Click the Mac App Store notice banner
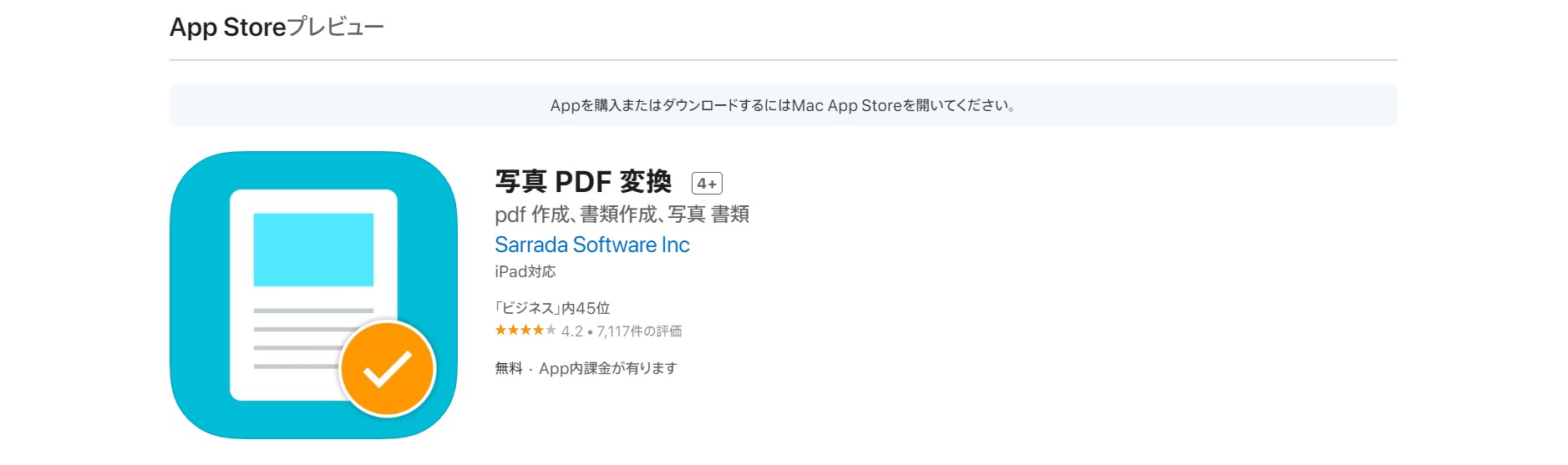This screenshot has width=1568, height=465. pos(783,105)
